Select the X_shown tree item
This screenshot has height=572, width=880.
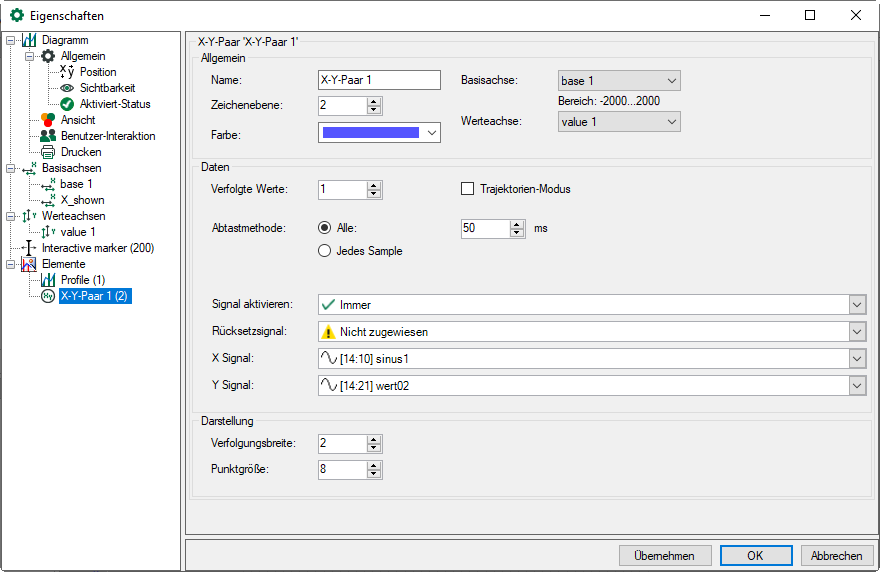82,200
